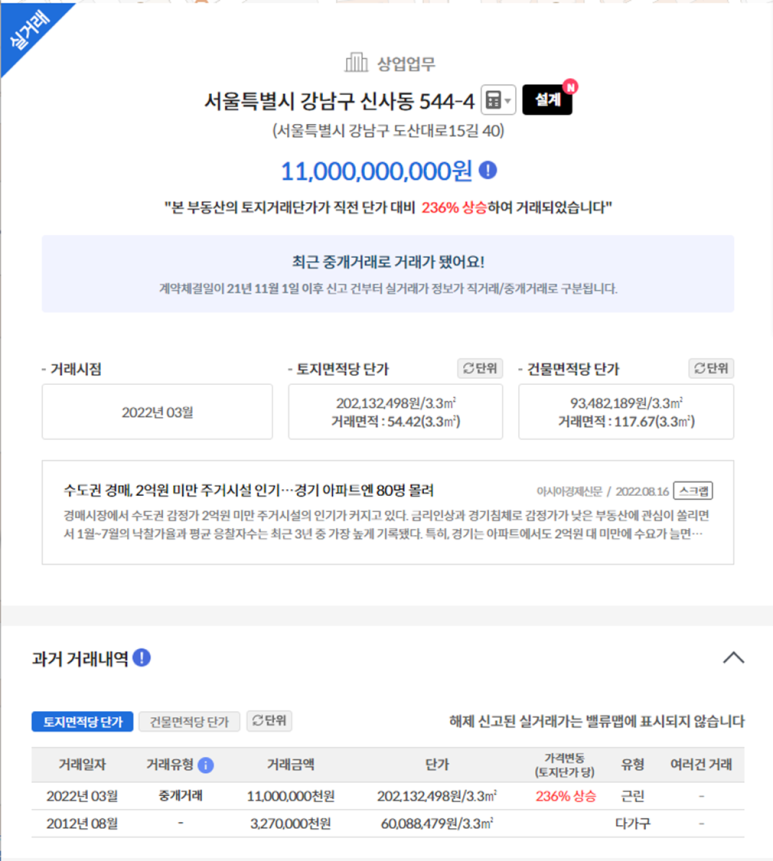
Task: Toggle 단위 for 건물면적당 단가
Action: coord(712,368)
